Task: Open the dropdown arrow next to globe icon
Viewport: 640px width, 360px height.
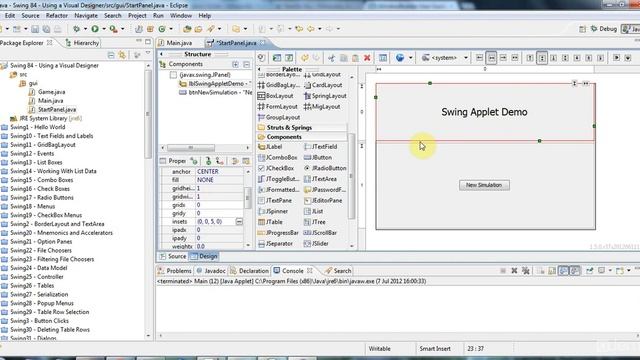Action: 410,58
